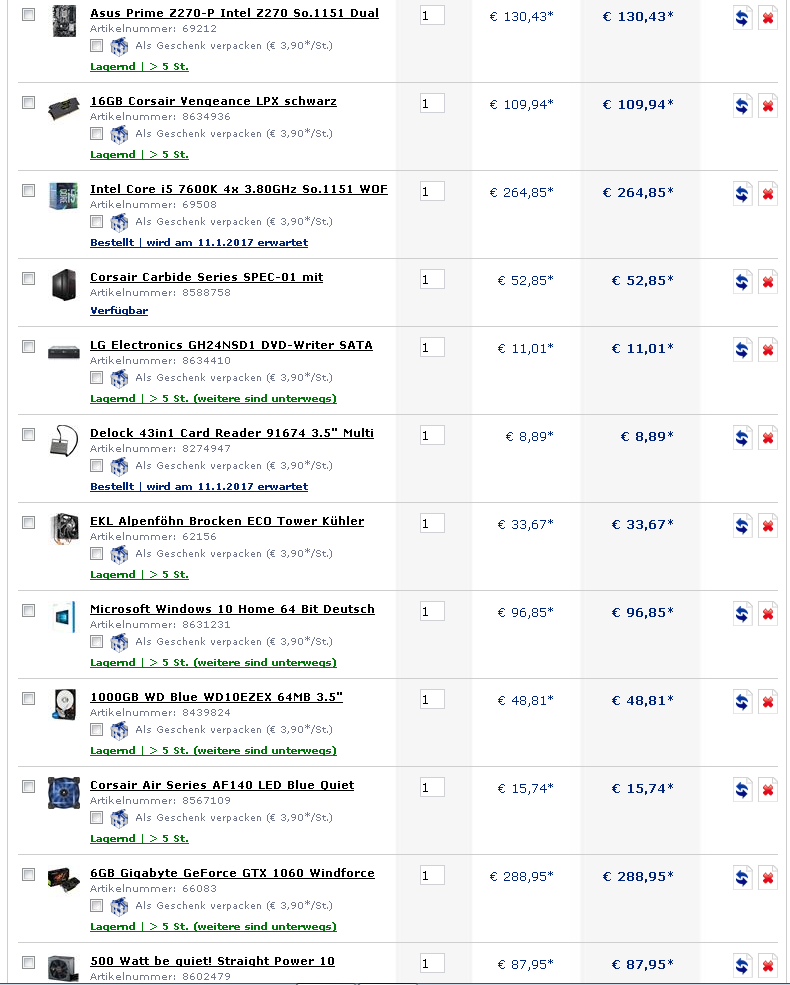Delete 16GB Corsair Vengeance LPX item
Image resolution: width=790 pixels, height=985 pixels.
tap(767, 106)
